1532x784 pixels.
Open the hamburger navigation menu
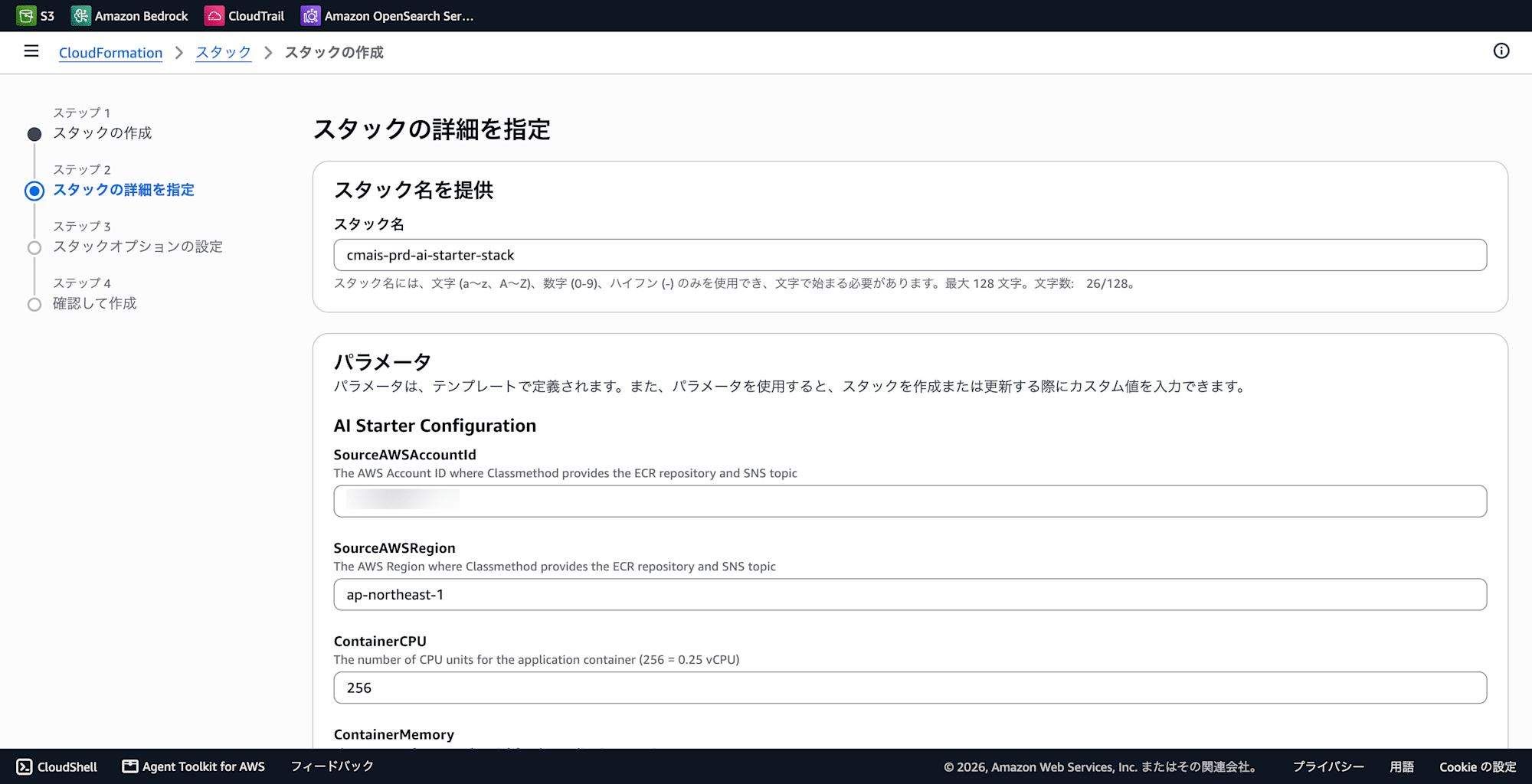31,51
